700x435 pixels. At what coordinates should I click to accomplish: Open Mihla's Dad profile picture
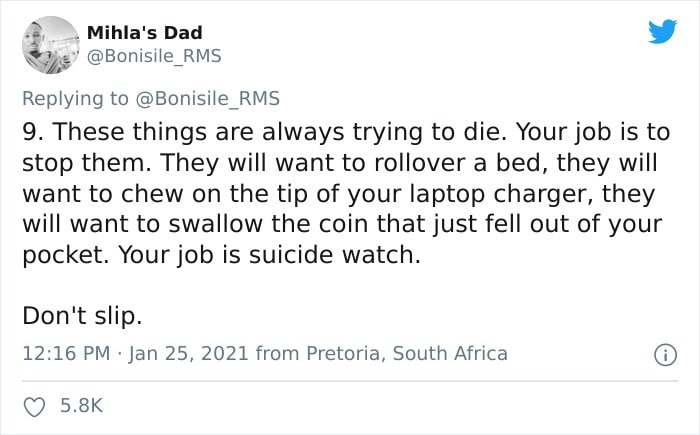[x=50, y=45]
